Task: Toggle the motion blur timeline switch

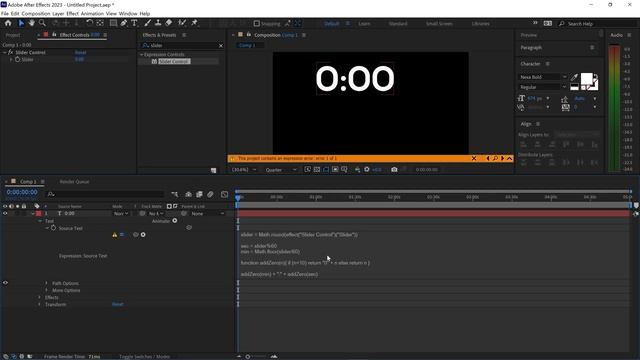Action: coord(210,194)
